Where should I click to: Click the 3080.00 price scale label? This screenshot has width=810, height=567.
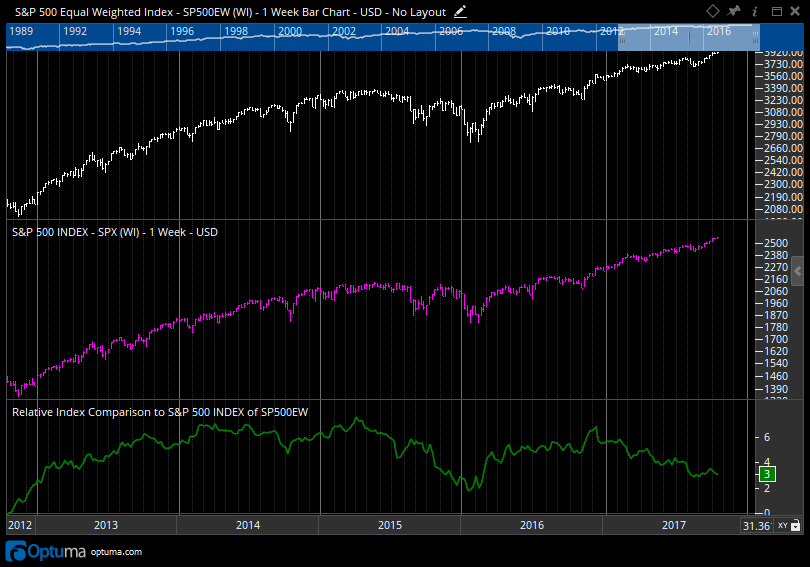[783, 112]
